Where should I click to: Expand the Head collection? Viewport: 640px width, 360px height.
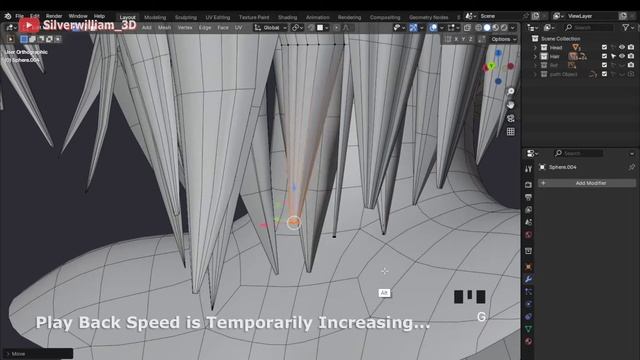(x=535, y=48)
